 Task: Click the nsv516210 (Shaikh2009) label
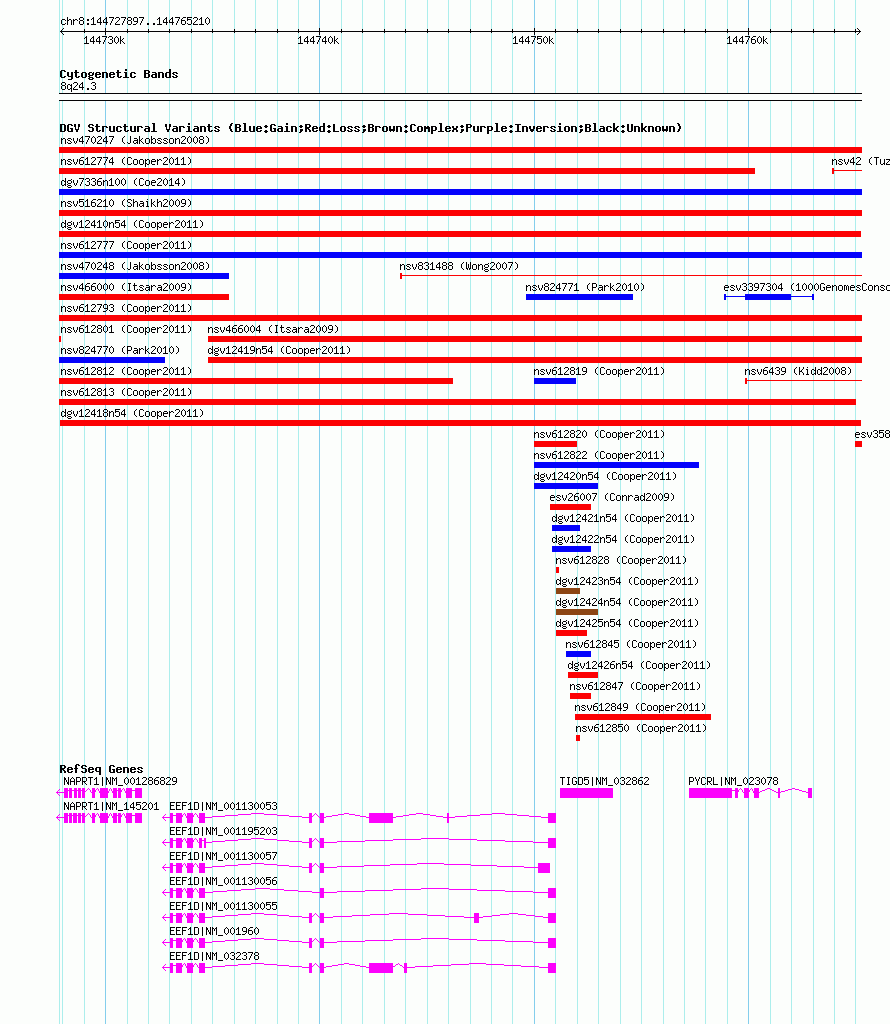(x=126, y=202)
